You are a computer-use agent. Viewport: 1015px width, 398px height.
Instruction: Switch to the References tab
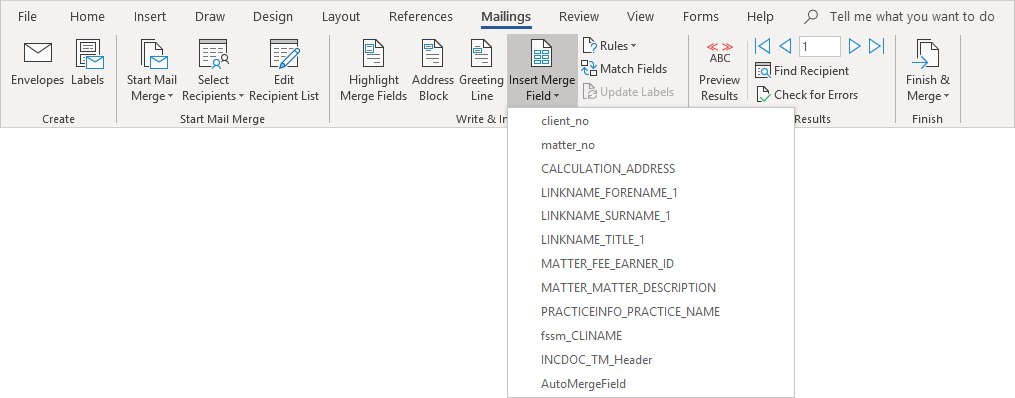421,17
